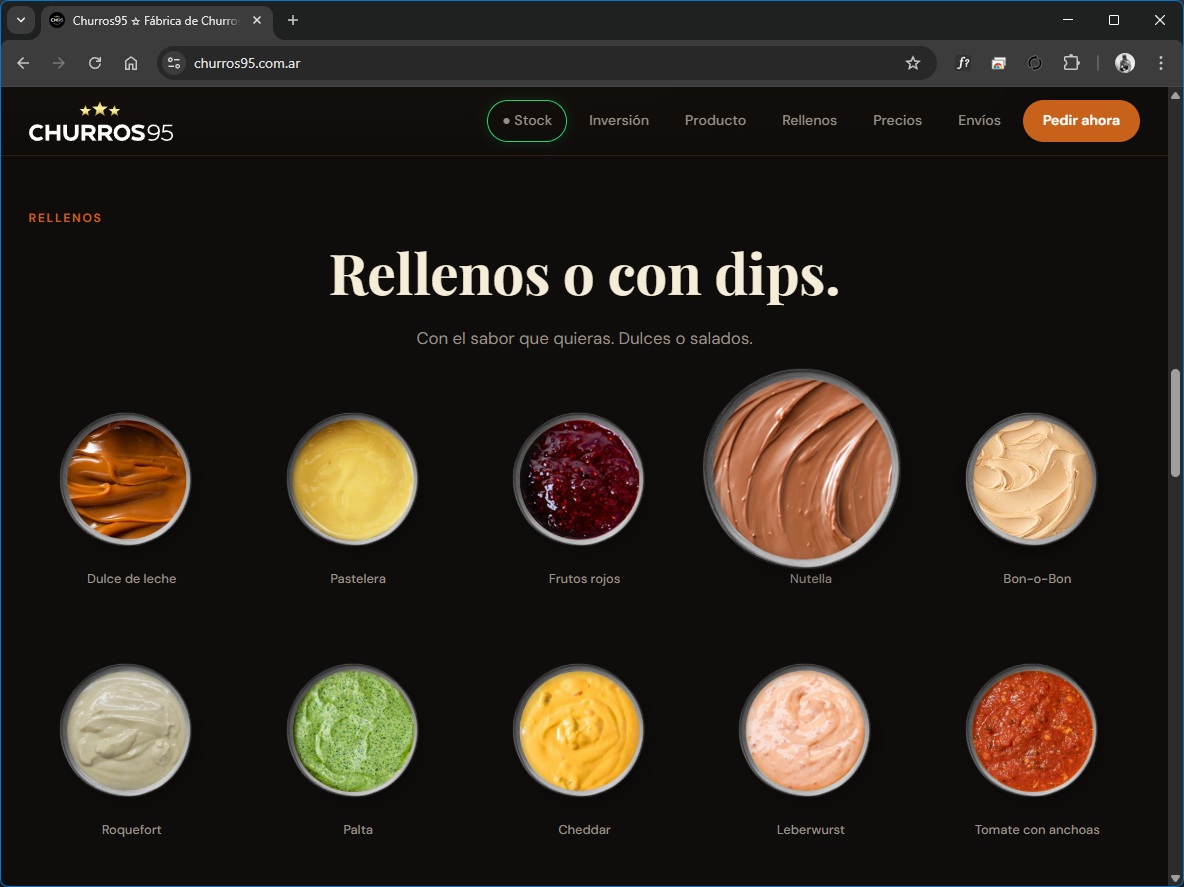Minimize the Chrome window
The height and width of the screenshot is (887, 1184).
tap(1068, 20)
